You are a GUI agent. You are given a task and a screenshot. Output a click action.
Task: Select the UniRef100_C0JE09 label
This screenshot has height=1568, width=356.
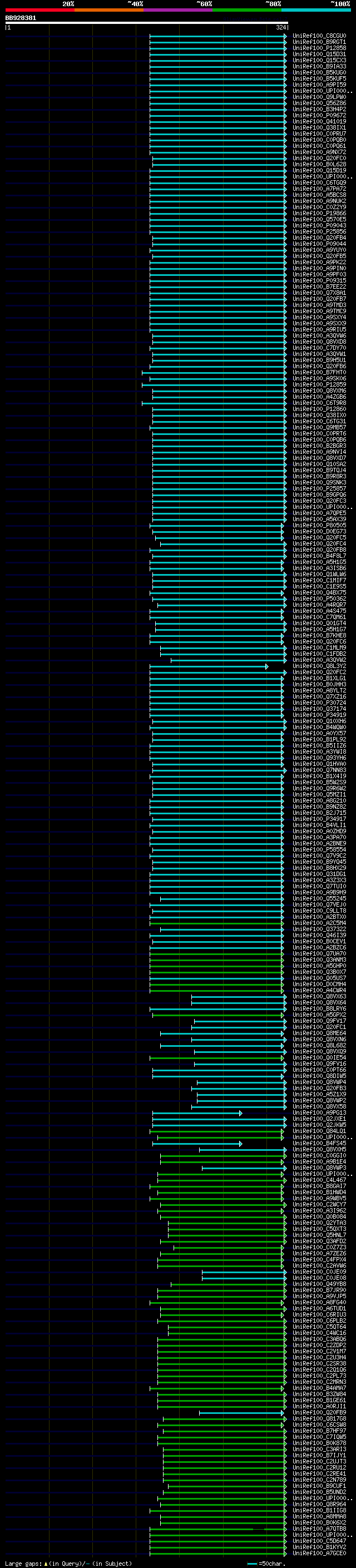(x=319, y=1272)
